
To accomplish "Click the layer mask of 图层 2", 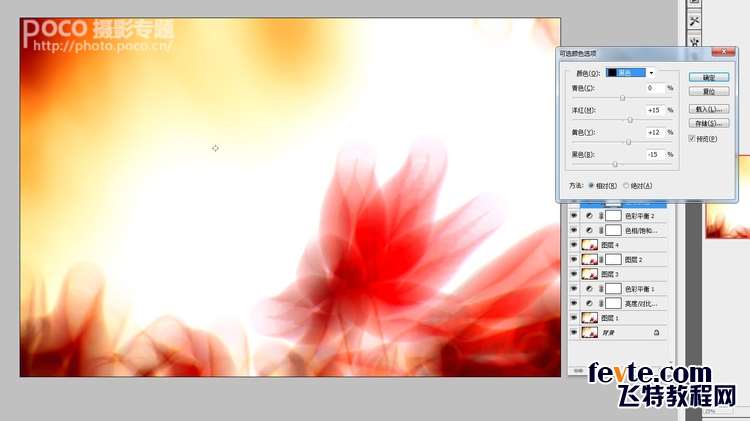I will [613, 260].
